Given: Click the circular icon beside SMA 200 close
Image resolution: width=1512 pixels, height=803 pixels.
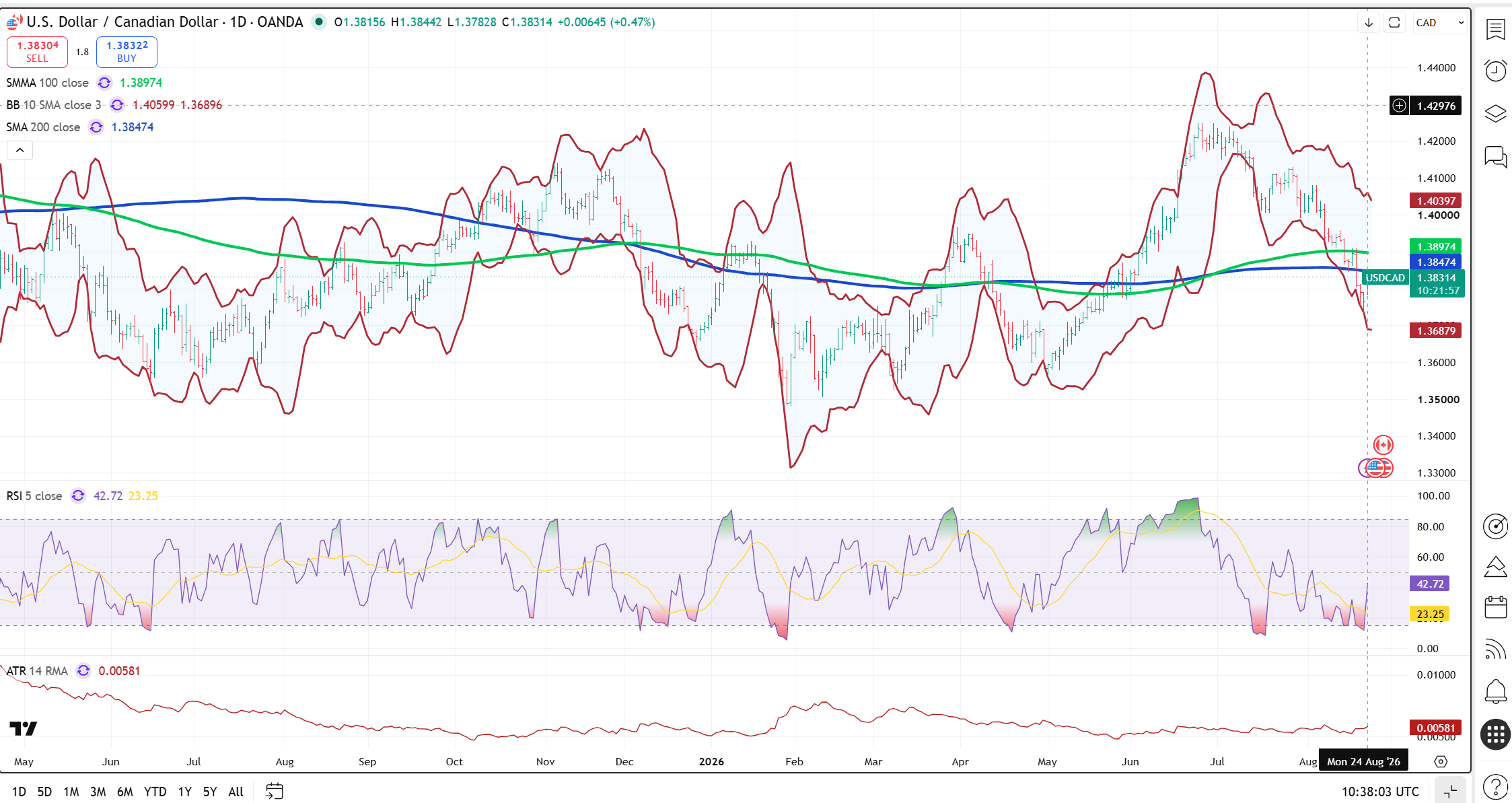Looking at the screenshot, I should [x=96, y=127].
